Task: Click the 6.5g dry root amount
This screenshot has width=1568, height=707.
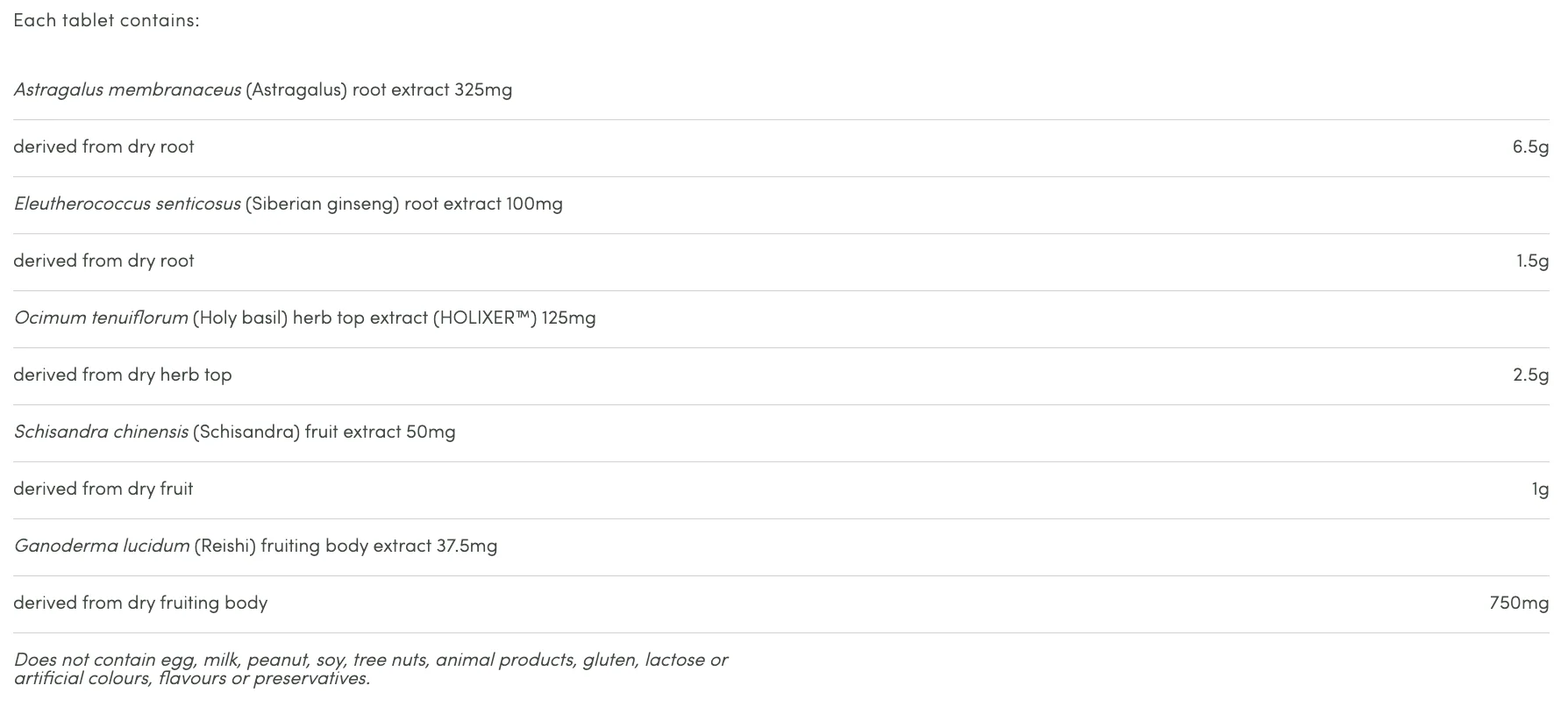Action: (x=1530, y=147)
